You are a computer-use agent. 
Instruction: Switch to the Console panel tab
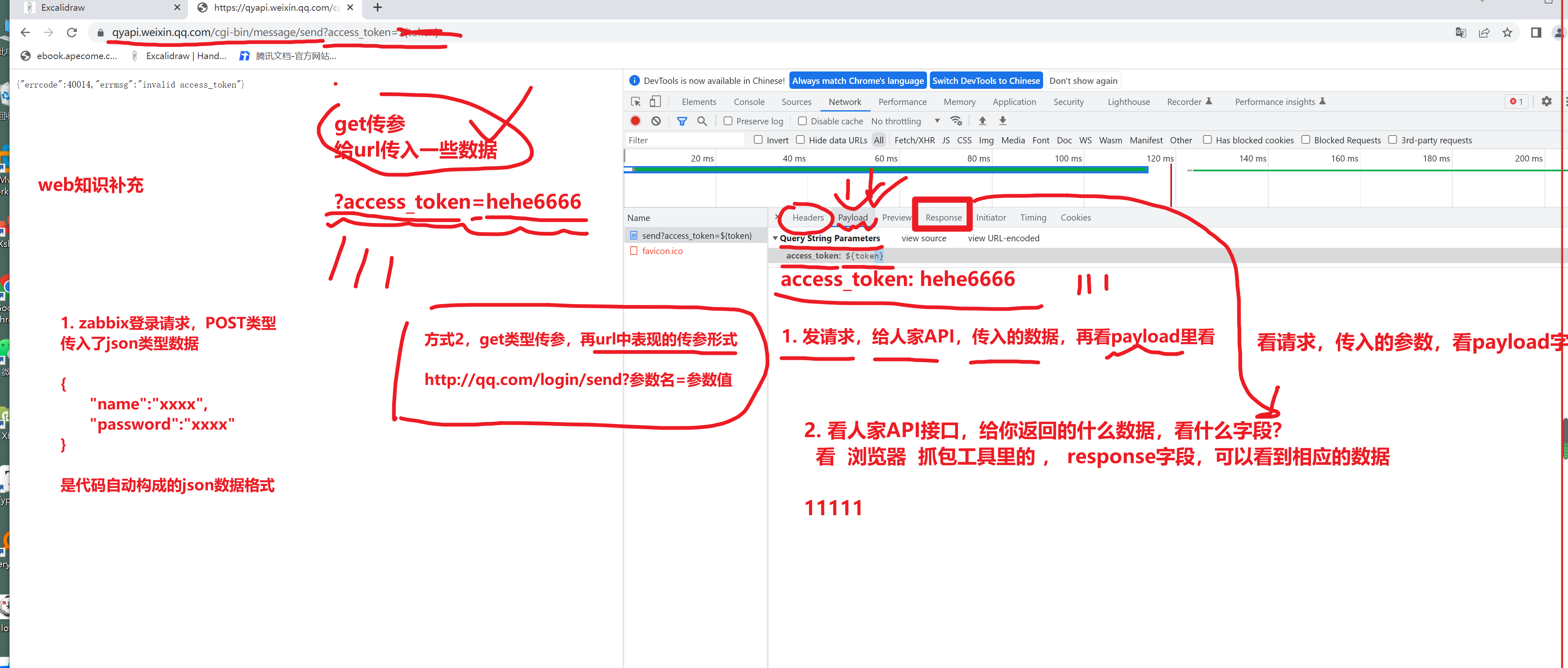749,102
